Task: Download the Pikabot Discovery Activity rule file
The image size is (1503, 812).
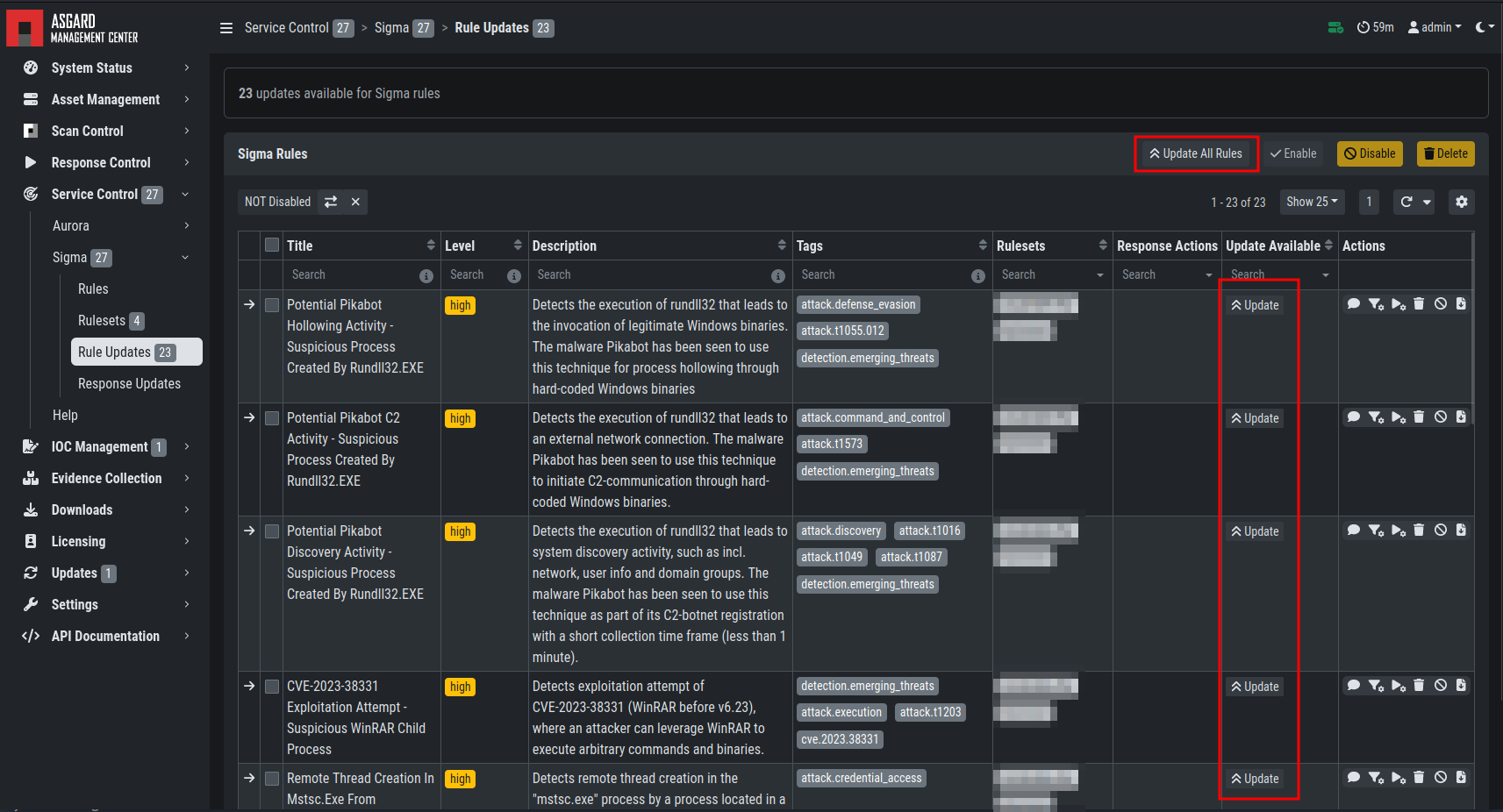Action: point(1461,531)
